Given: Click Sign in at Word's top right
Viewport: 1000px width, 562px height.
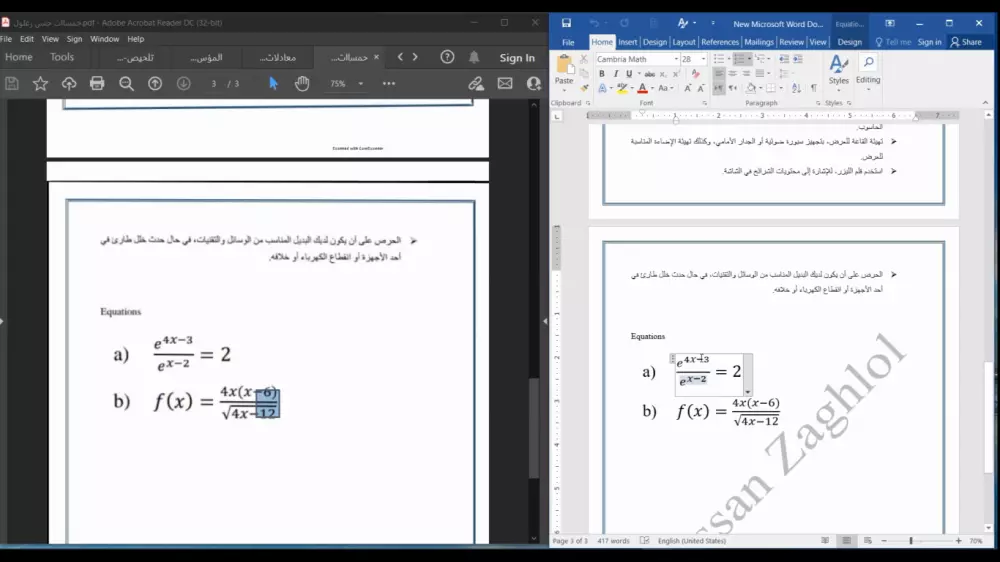Looking at the screenshot, I should [x=929, y=42].
